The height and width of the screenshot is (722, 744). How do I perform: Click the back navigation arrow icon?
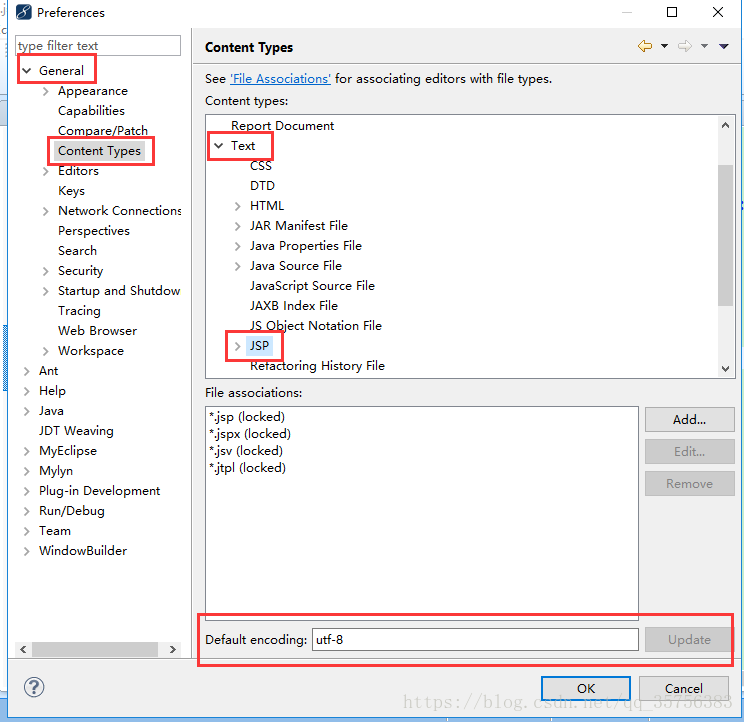[x=645, y=46]
